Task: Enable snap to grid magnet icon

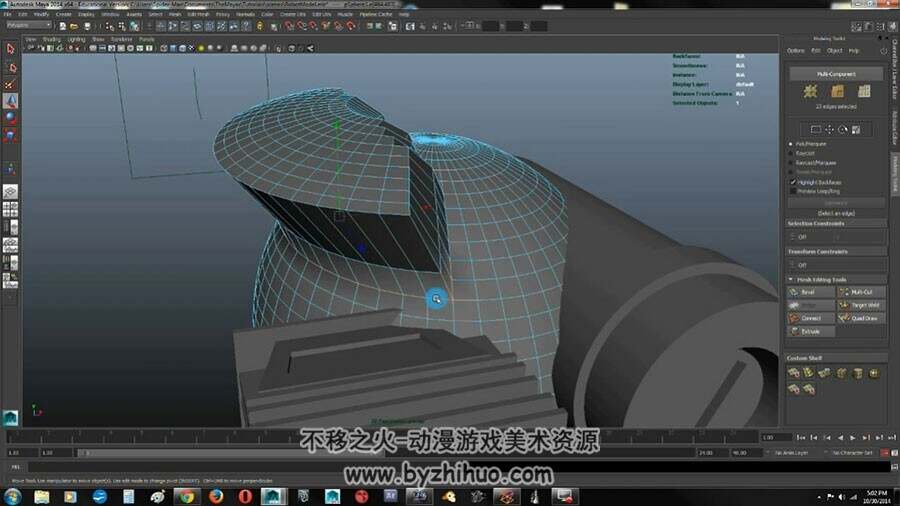Action: coord(289,26)
